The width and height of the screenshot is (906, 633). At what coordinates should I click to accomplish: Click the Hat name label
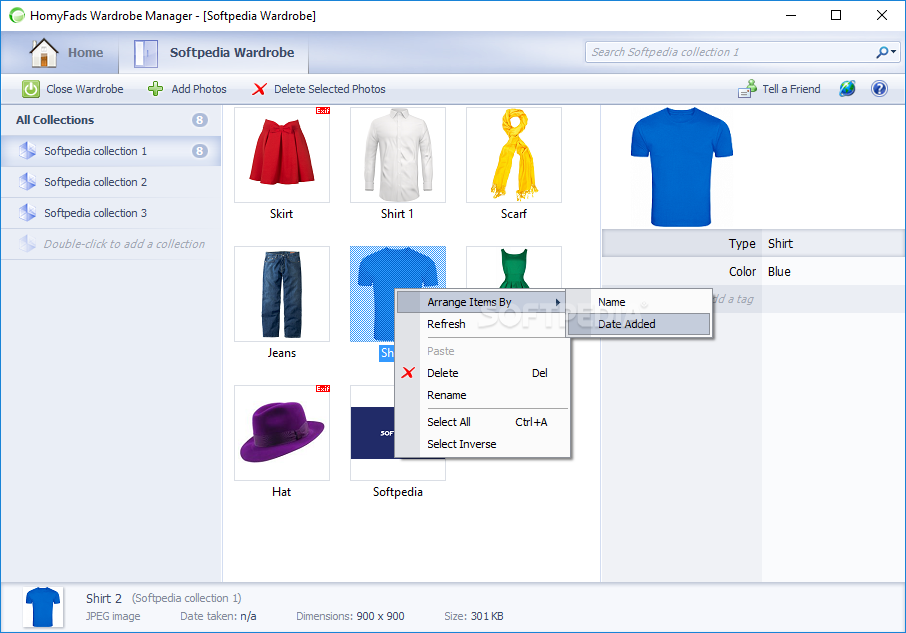pos(281,492)
